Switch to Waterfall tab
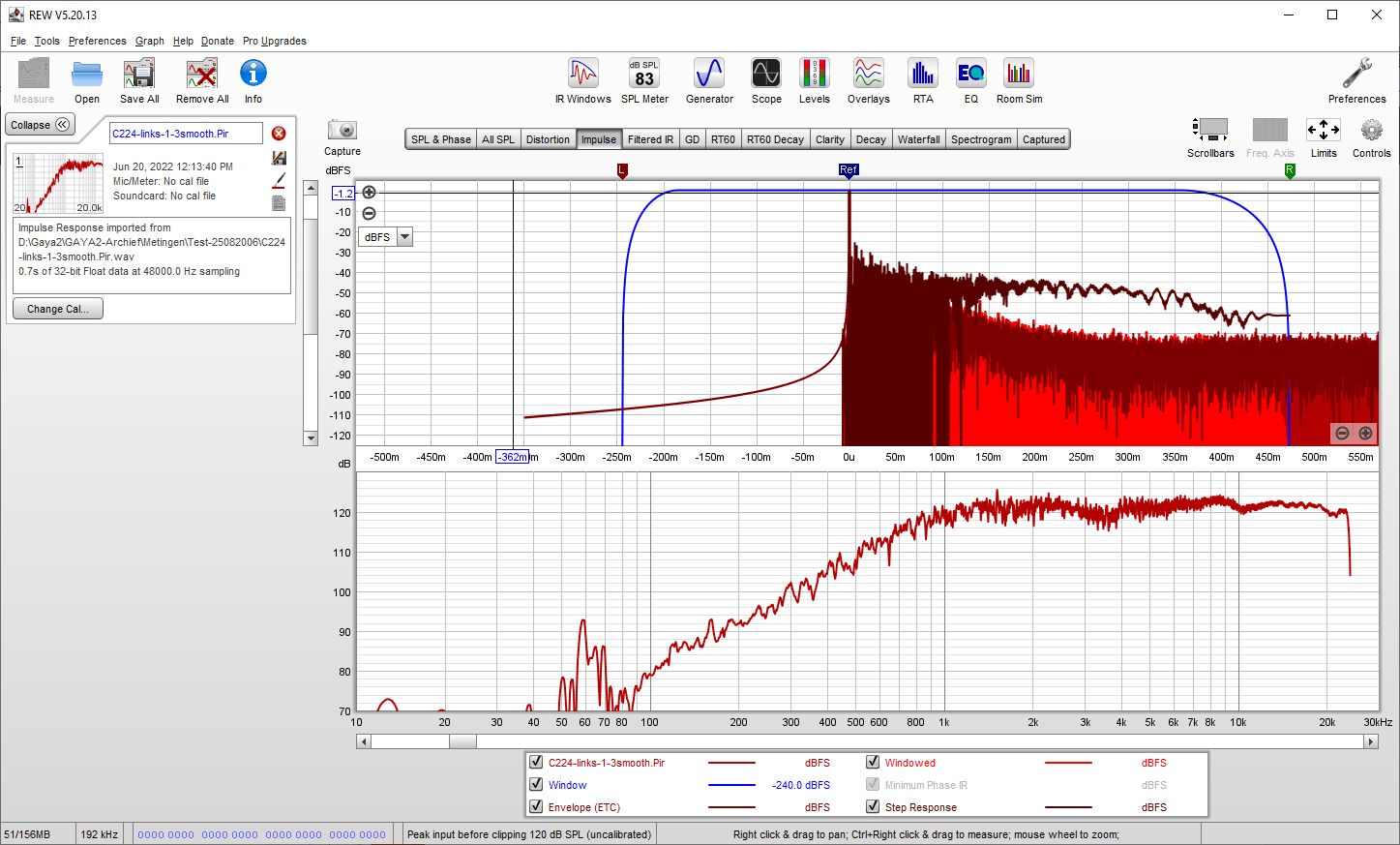The width and height of the screenshot is (1400, 845). point(918,139)
